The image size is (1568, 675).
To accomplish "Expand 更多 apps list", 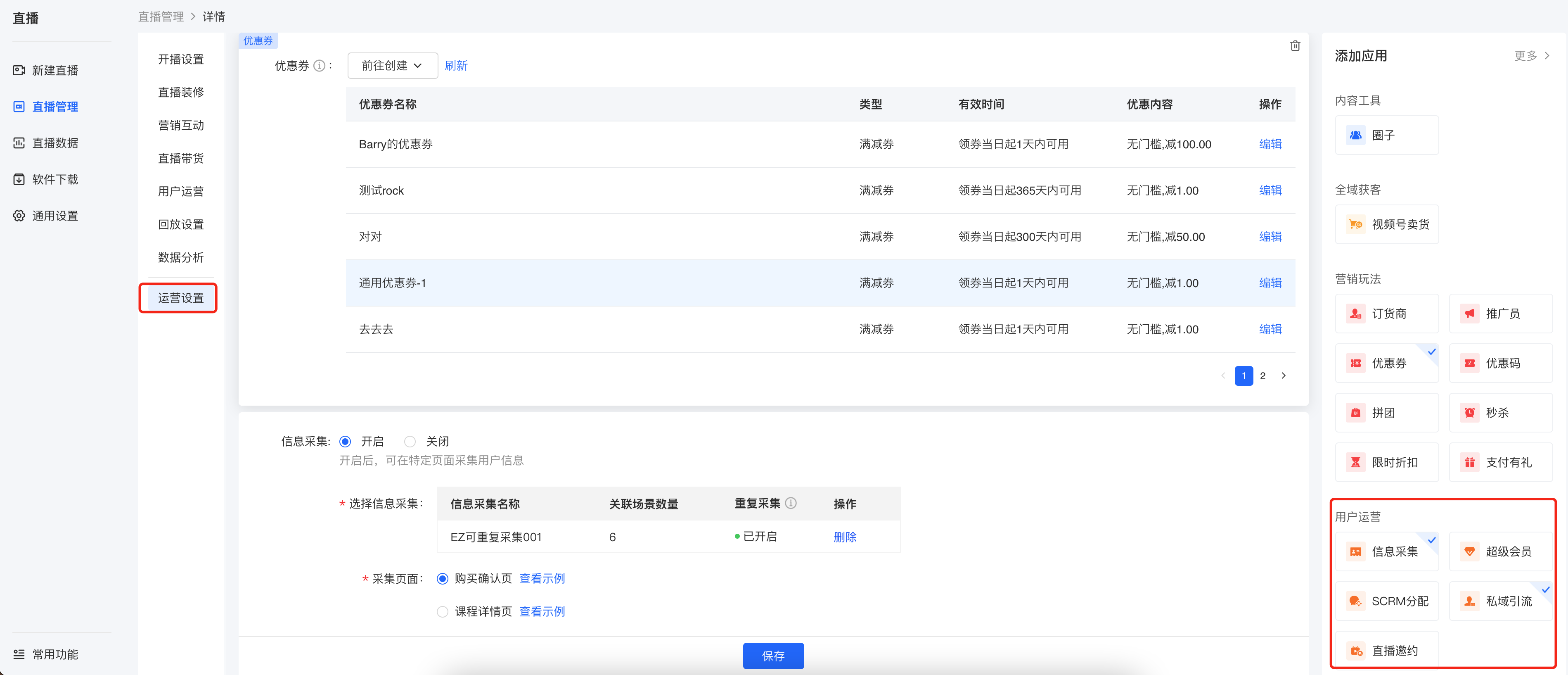I will 1532,56.
